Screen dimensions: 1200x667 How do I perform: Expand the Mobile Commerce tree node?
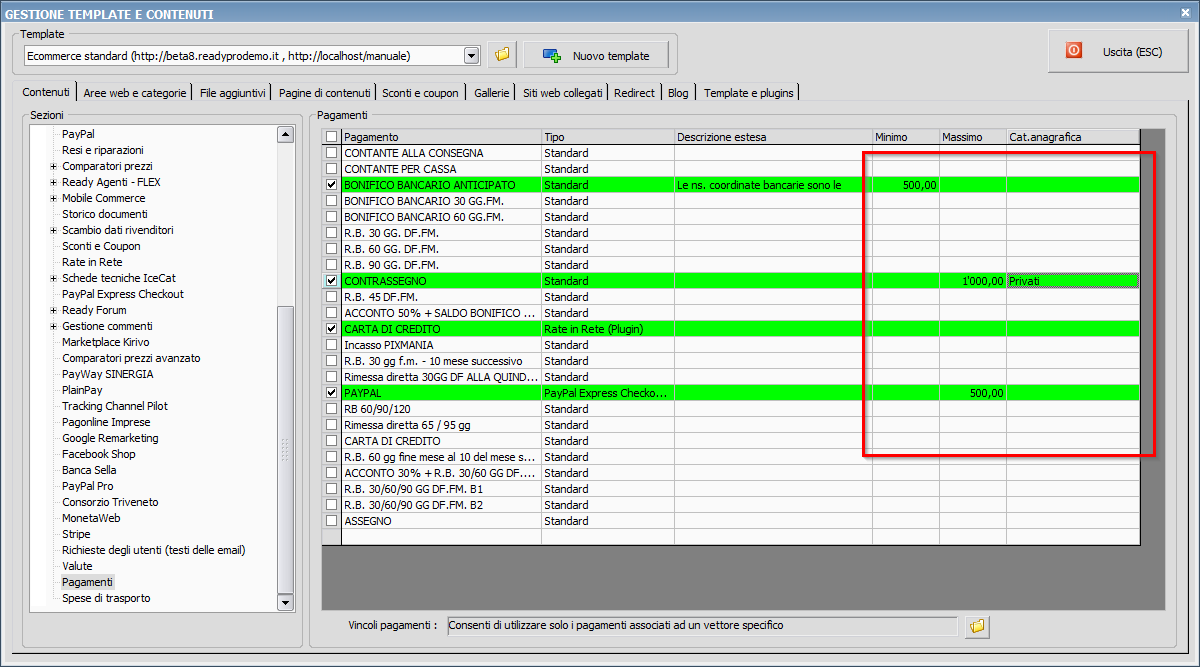53,198
